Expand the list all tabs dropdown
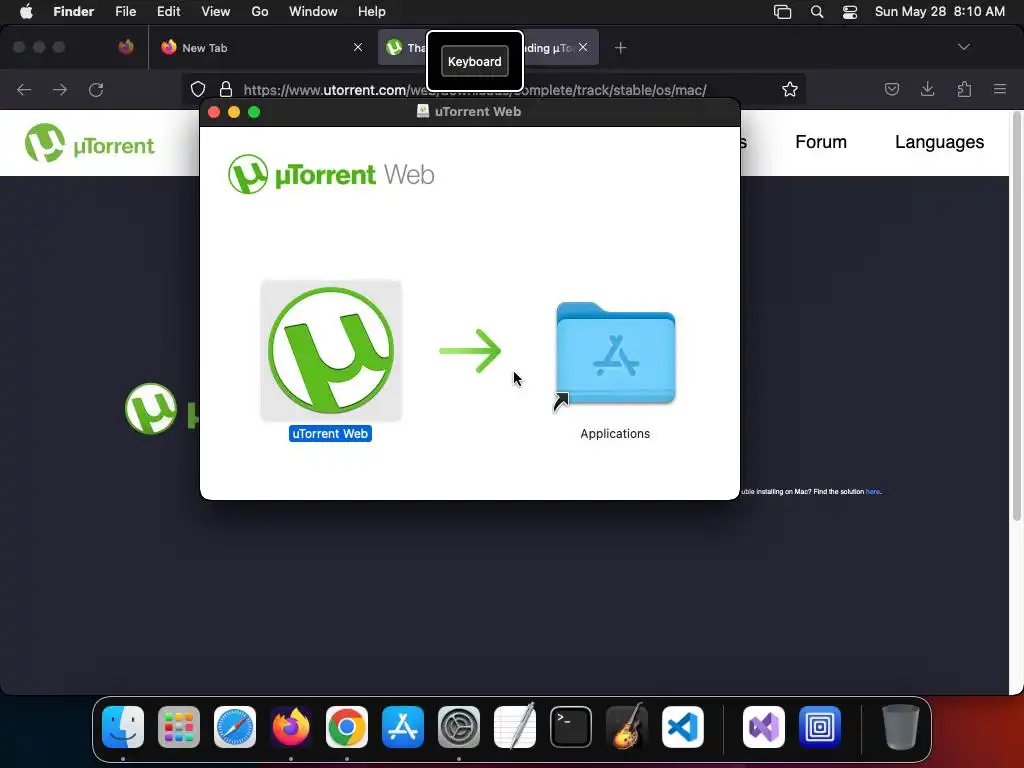 964,47
